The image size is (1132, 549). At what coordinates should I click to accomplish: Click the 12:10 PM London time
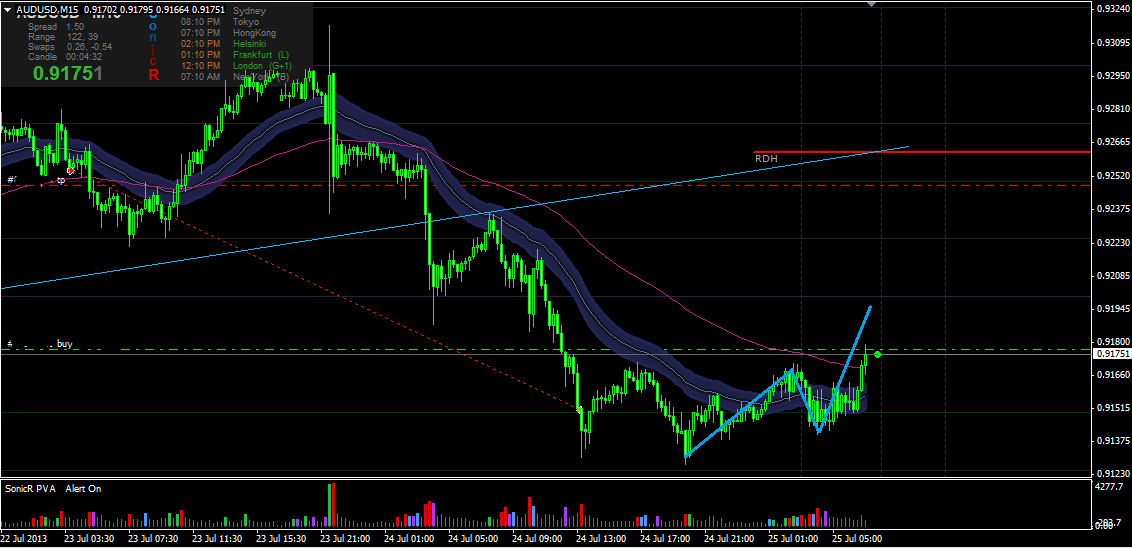(200, 66)
